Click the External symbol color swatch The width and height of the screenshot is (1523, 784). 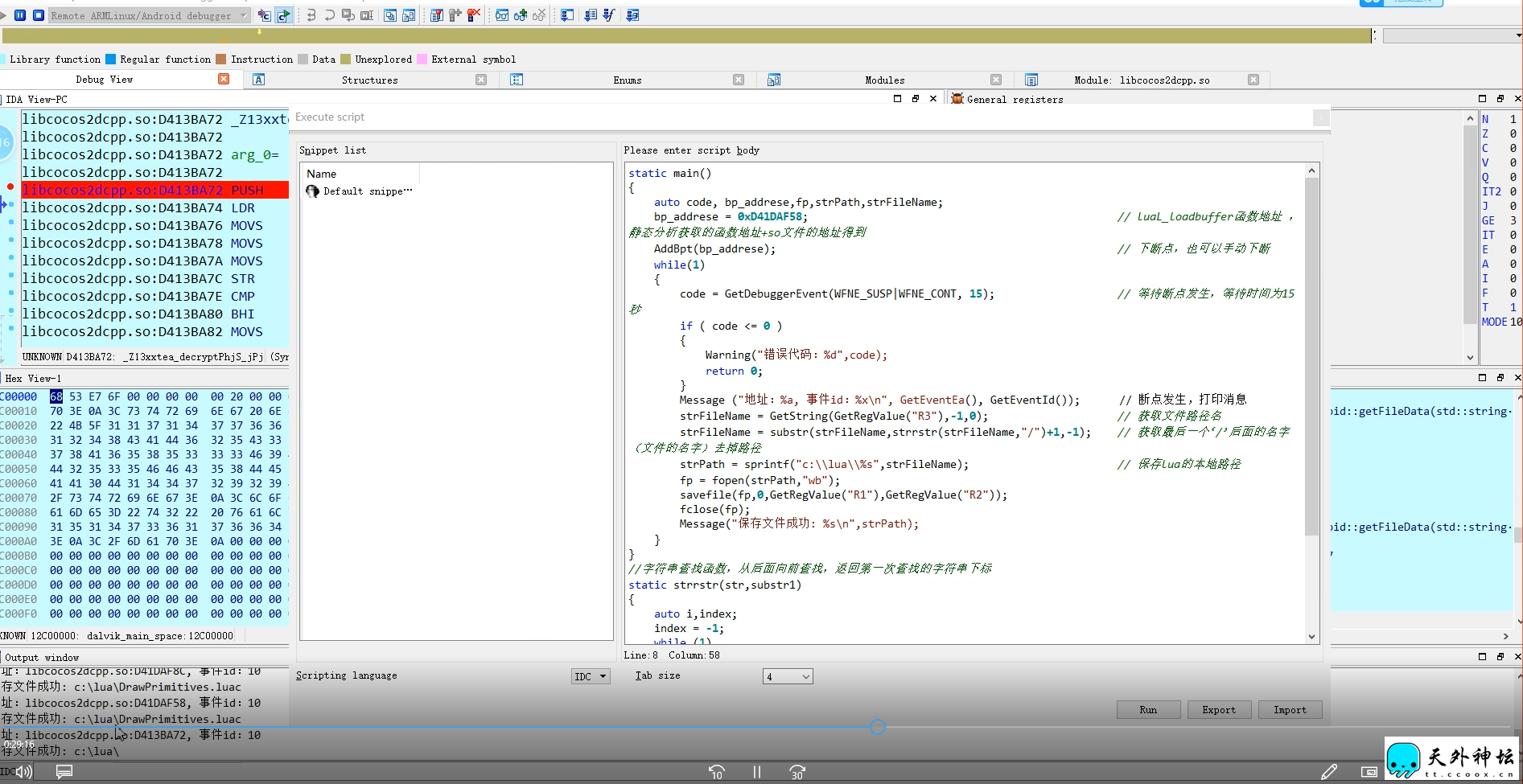tap(422, 60)
